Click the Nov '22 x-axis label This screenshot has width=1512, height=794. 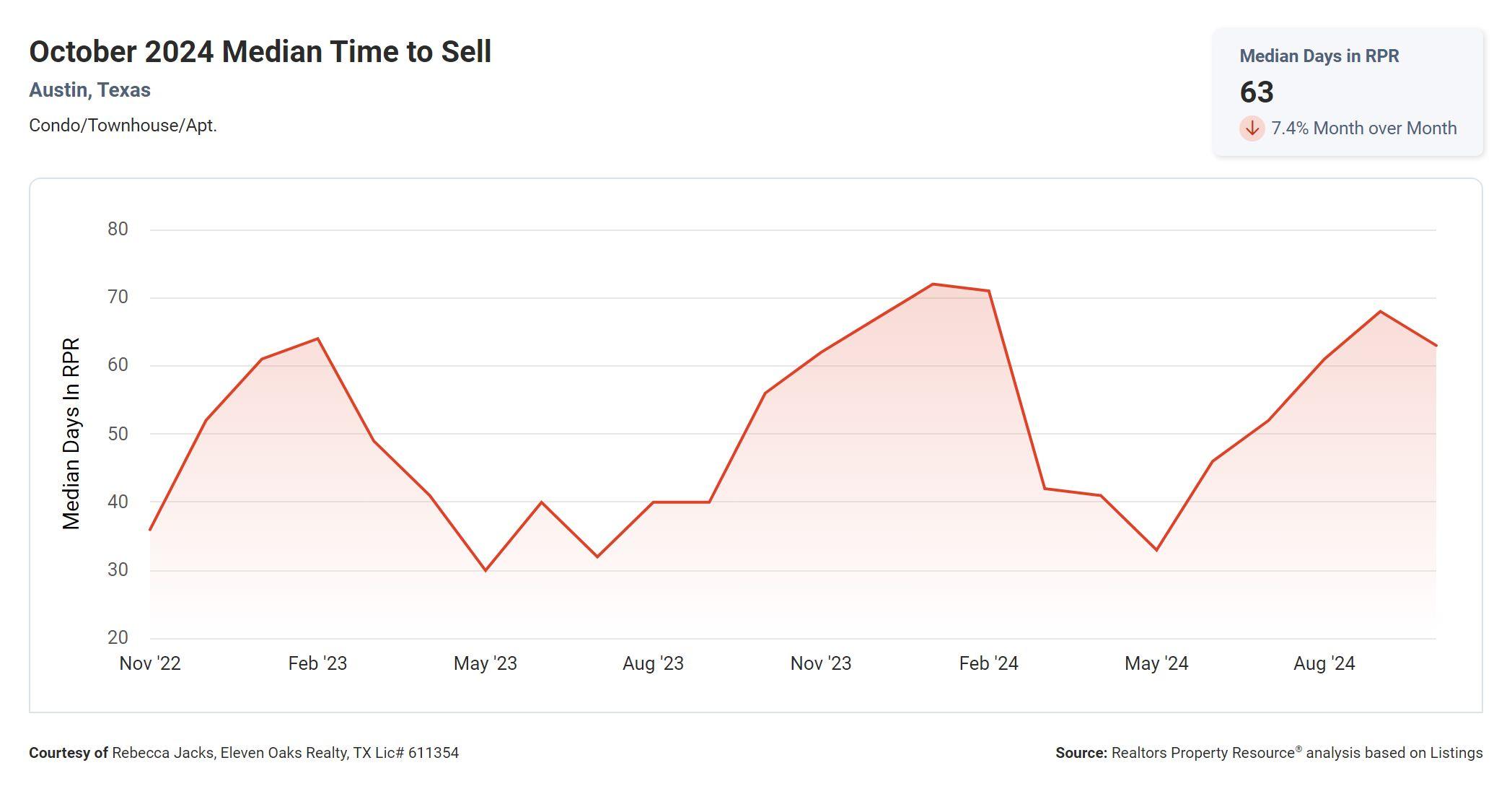pos(150,663)
